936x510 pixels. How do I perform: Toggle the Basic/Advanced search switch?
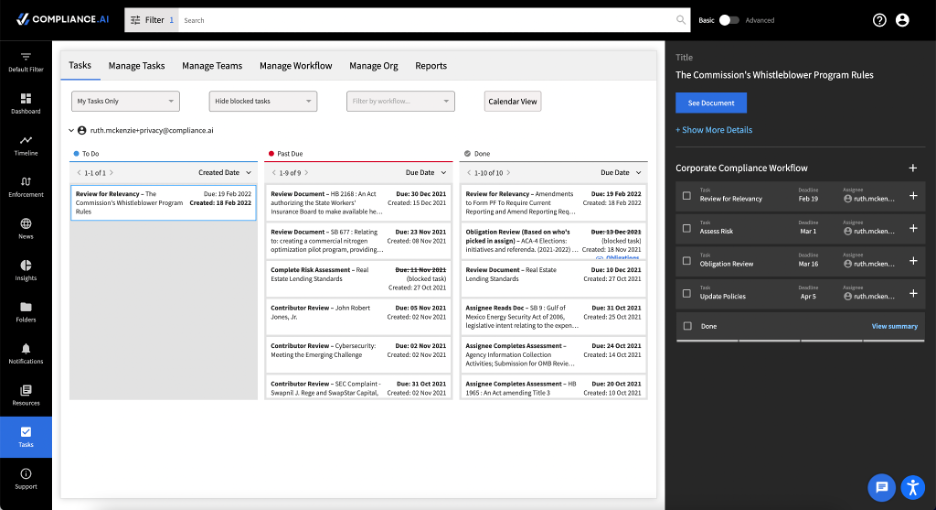pyautogui.click(x=729, y=20)
